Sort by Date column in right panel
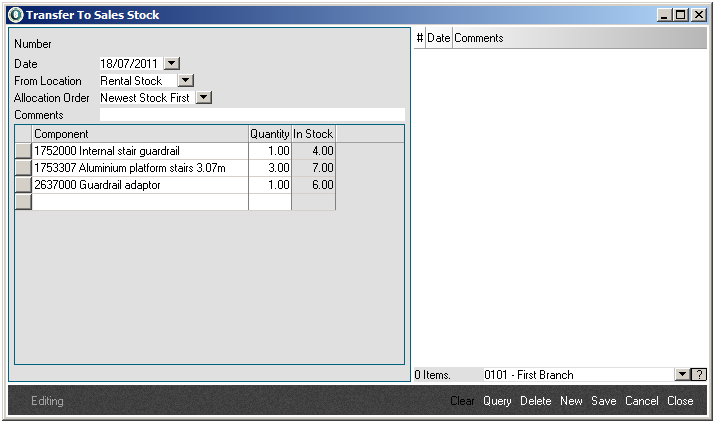 coord(439,38)
